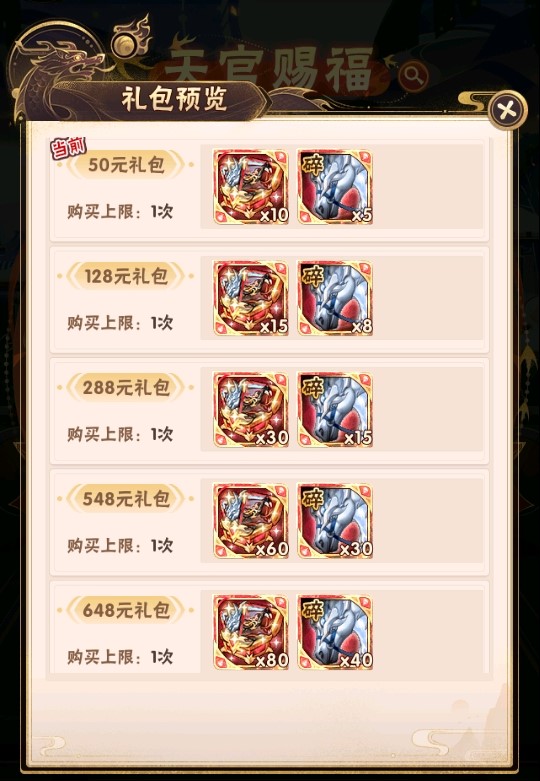Open the treasure chest x80 in 648元礼包

(x=251, y=632)
